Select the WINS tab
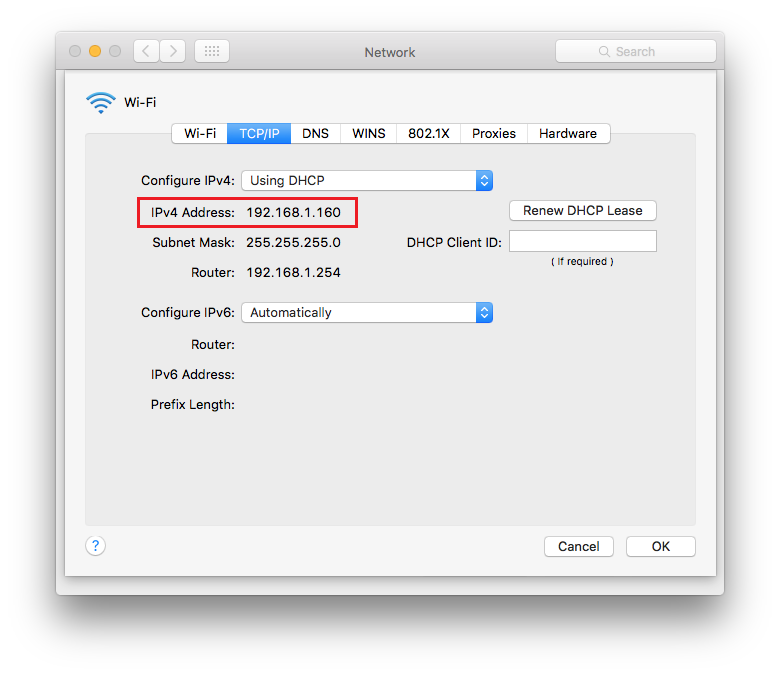Viewport: 780px width, 675px height. pyautogui.click(x=368, y=134)
